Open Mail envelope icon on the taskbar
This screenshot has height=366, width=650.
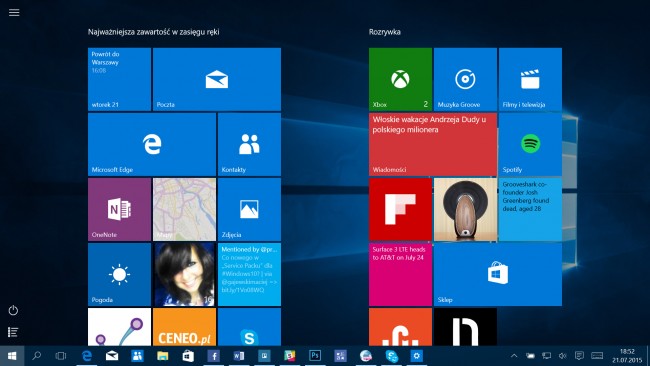click(112, 356)
